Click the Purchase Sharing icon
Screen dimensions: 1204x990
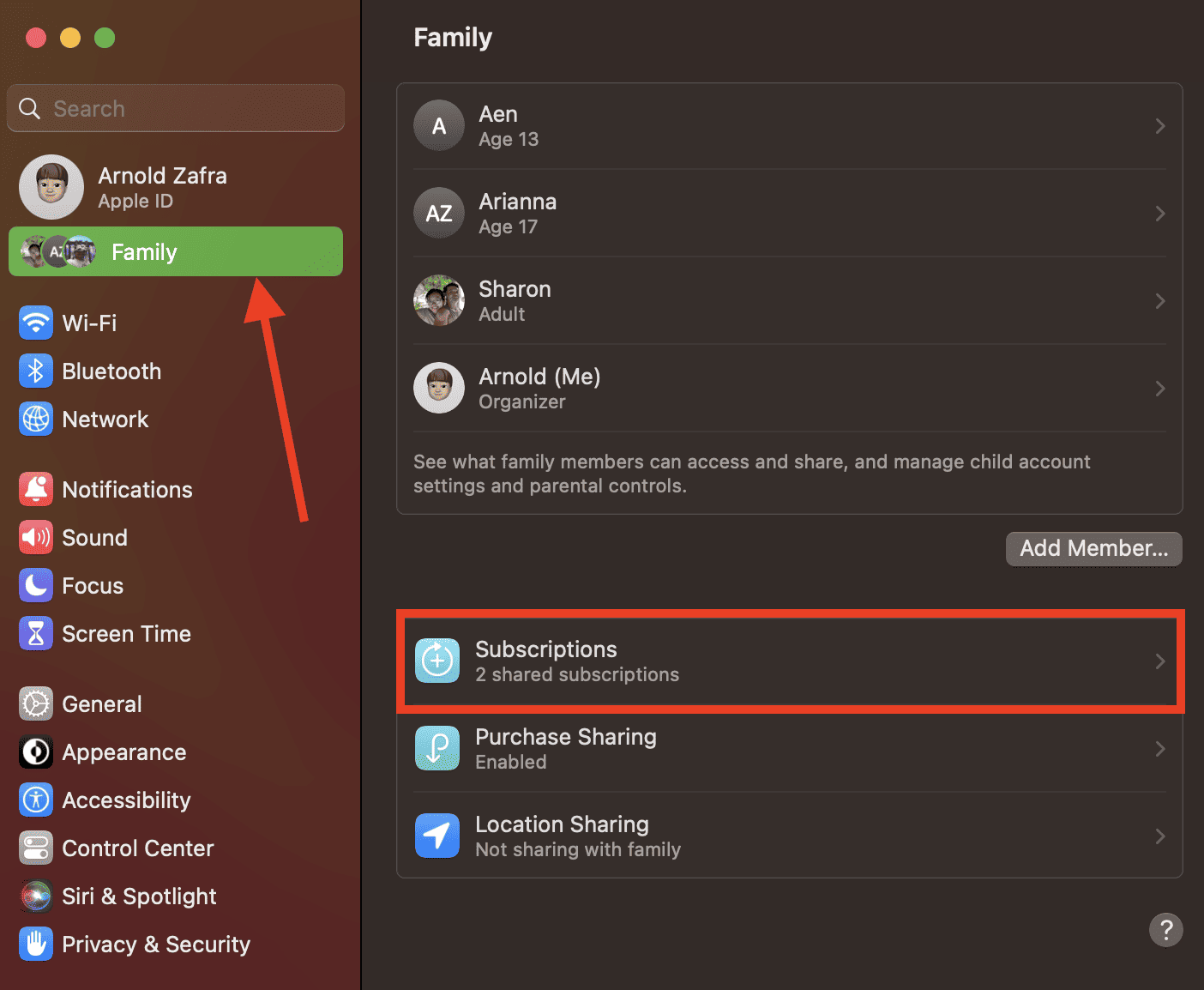pyautogui.click(x=437, y=748)
